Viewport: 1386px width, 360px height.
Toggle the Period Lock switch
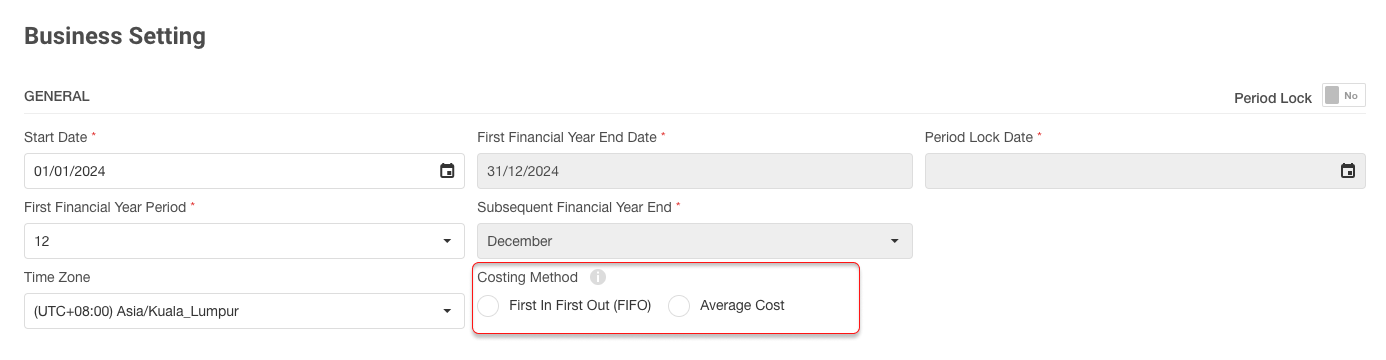(1344, 96)
